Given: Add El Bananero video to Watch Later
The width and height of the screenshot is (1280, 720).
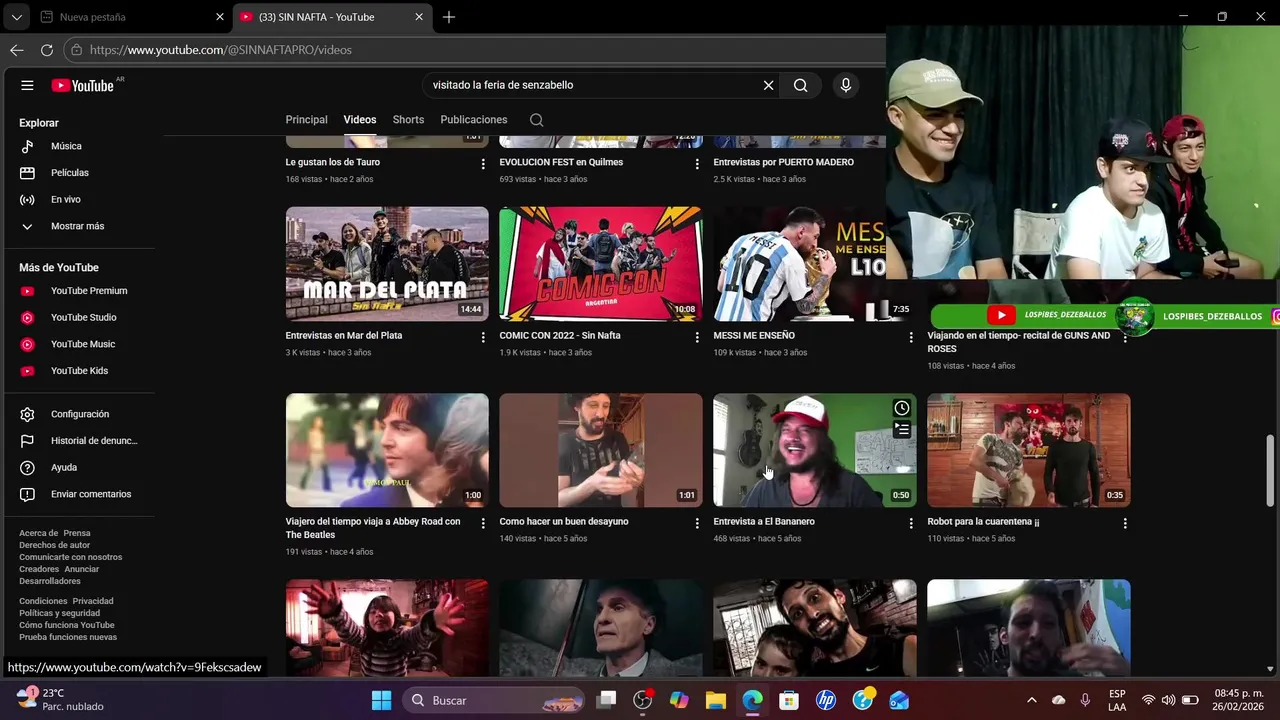Looking at the screenshot, I should 902,408.
